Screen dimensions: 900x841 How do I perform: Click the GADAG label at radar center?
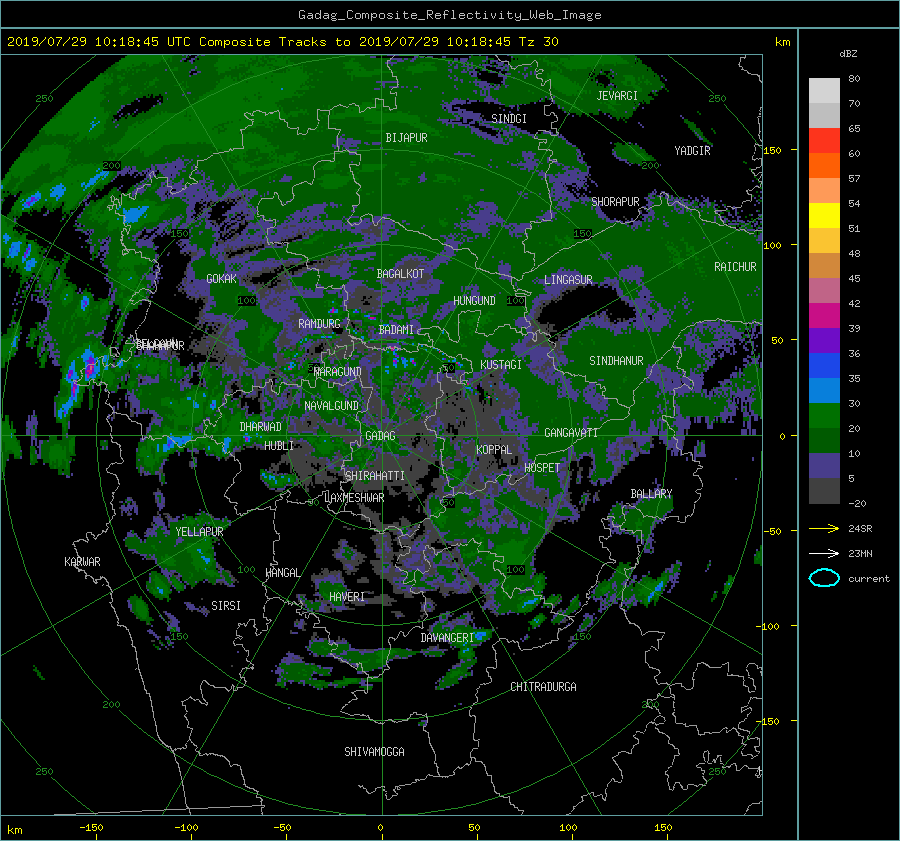(380, 436)
